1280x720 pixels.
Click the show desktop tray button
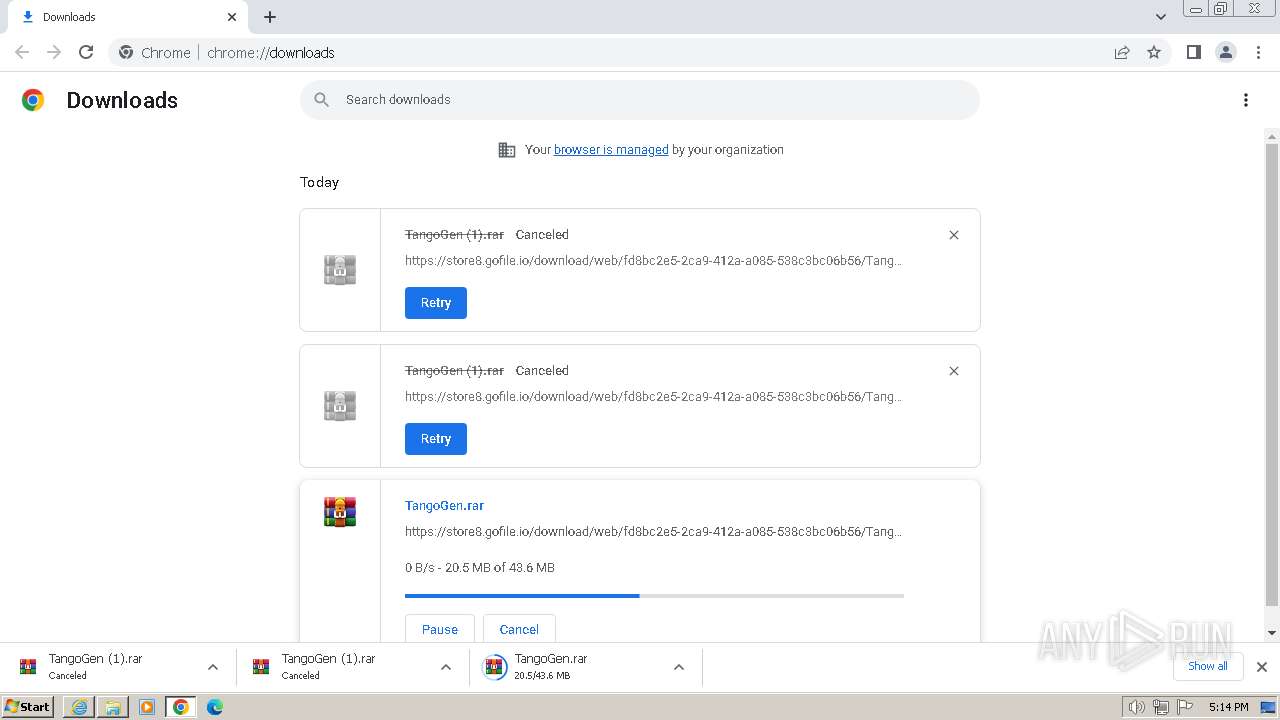pyautogui.click(x=1268, y=707)
